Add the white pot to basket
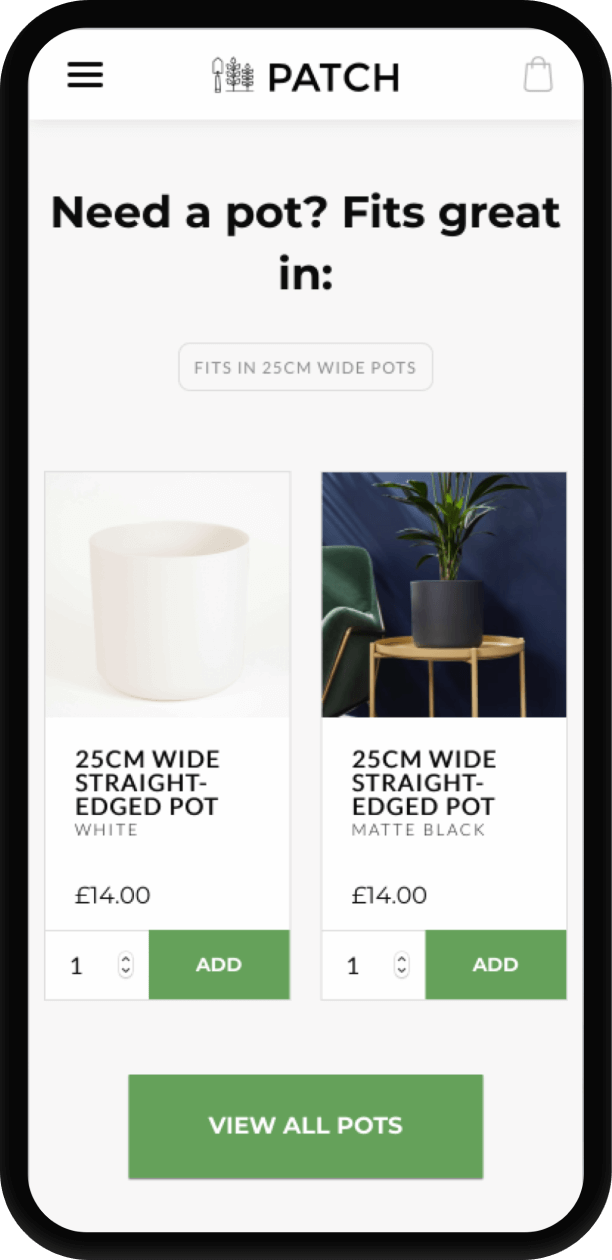 (219, 965)
